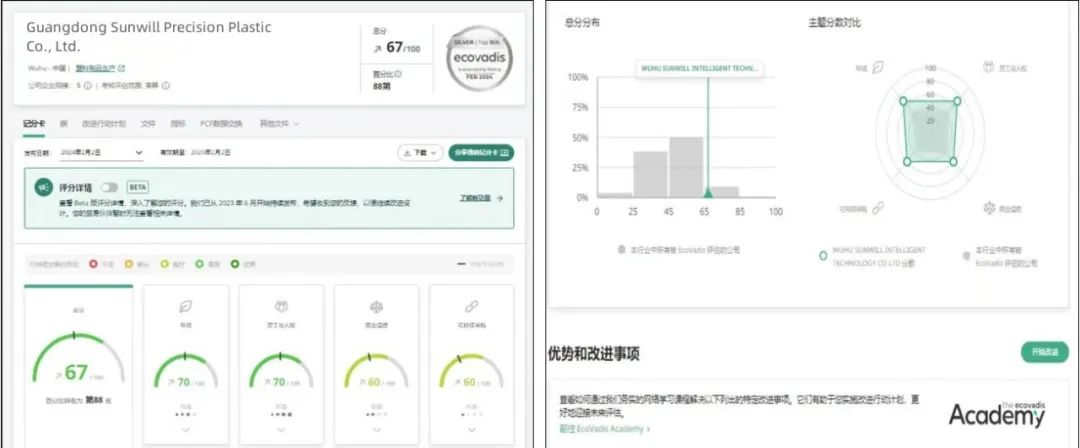Open the PCF数据交换 tab
This screenshot has width=1080, height=448.
click(221, 124)
